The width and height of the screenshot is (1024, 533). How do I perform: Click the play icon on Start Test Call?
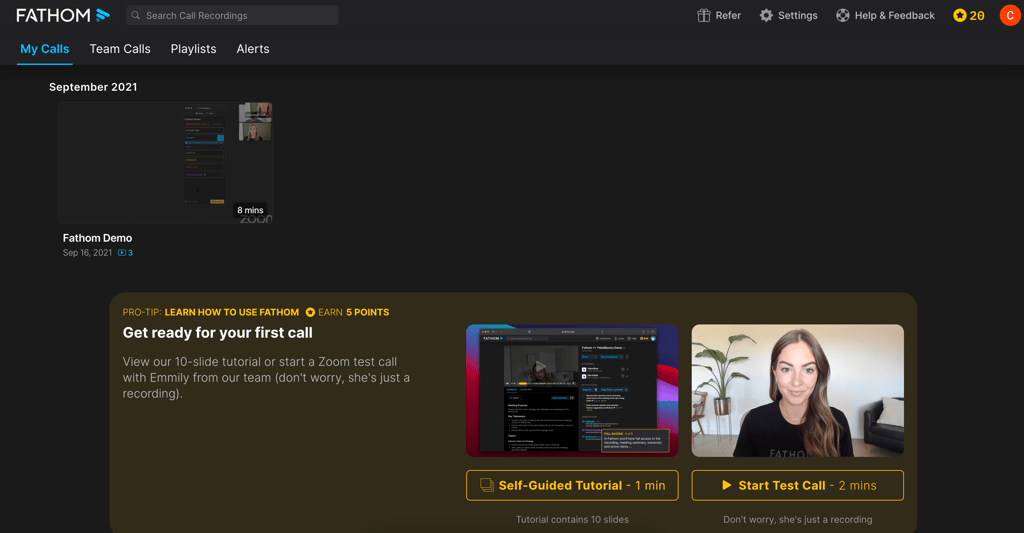tap(726, 485)
